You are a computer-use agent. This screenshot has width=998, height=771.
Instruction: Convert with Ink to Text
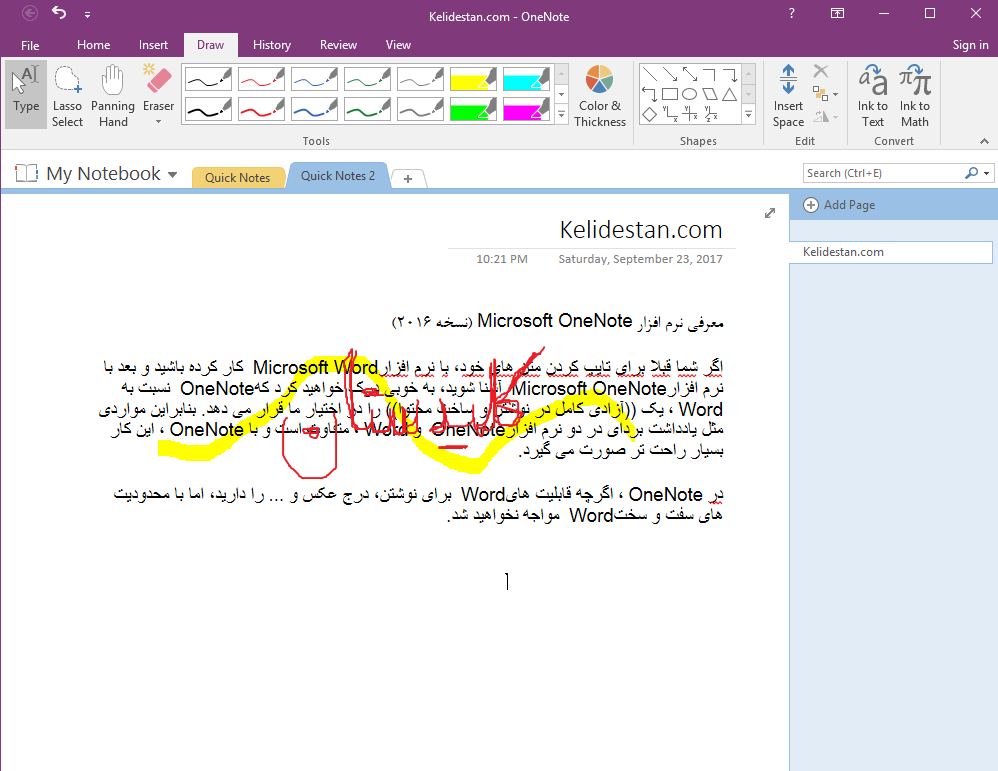click(x=873, y=95)
